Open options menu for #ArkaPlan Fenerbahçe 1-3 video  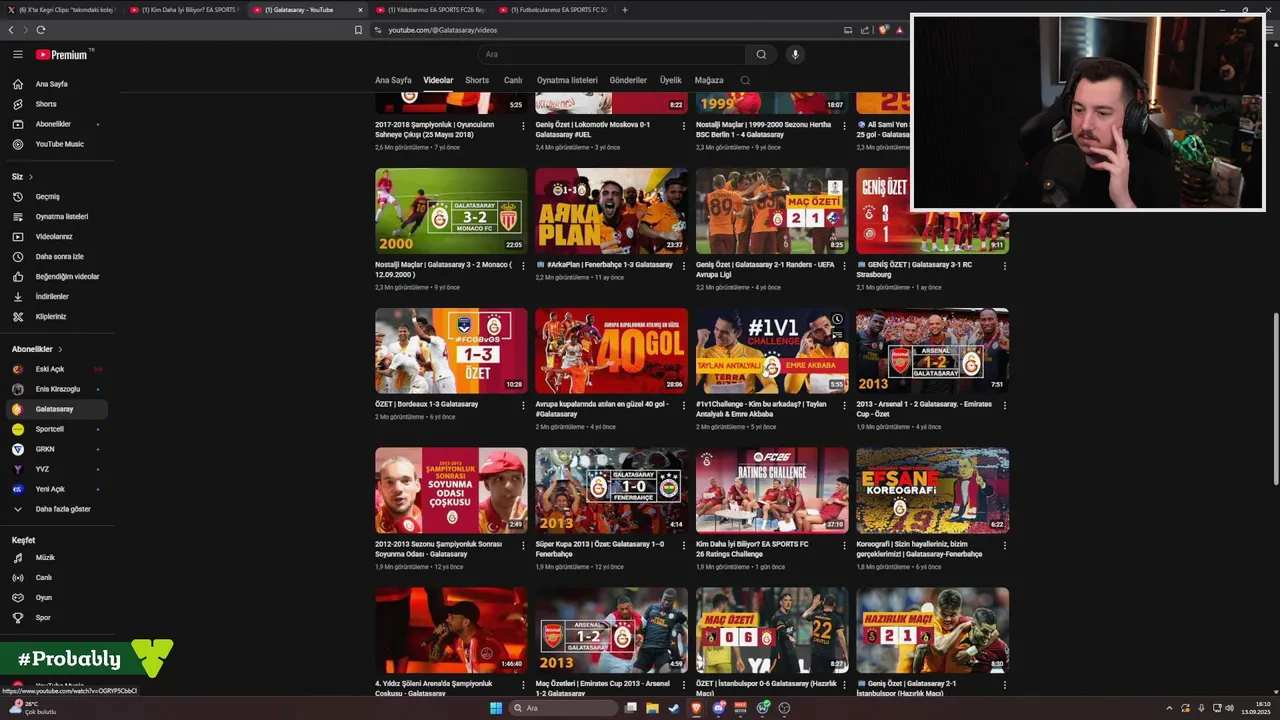tap(684, 266)
